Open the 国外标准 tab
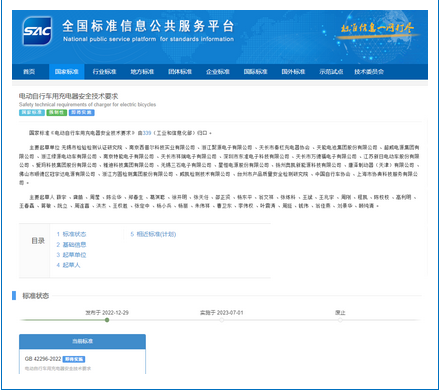Screen dimensions: 440x391 (x=293, y=72)
